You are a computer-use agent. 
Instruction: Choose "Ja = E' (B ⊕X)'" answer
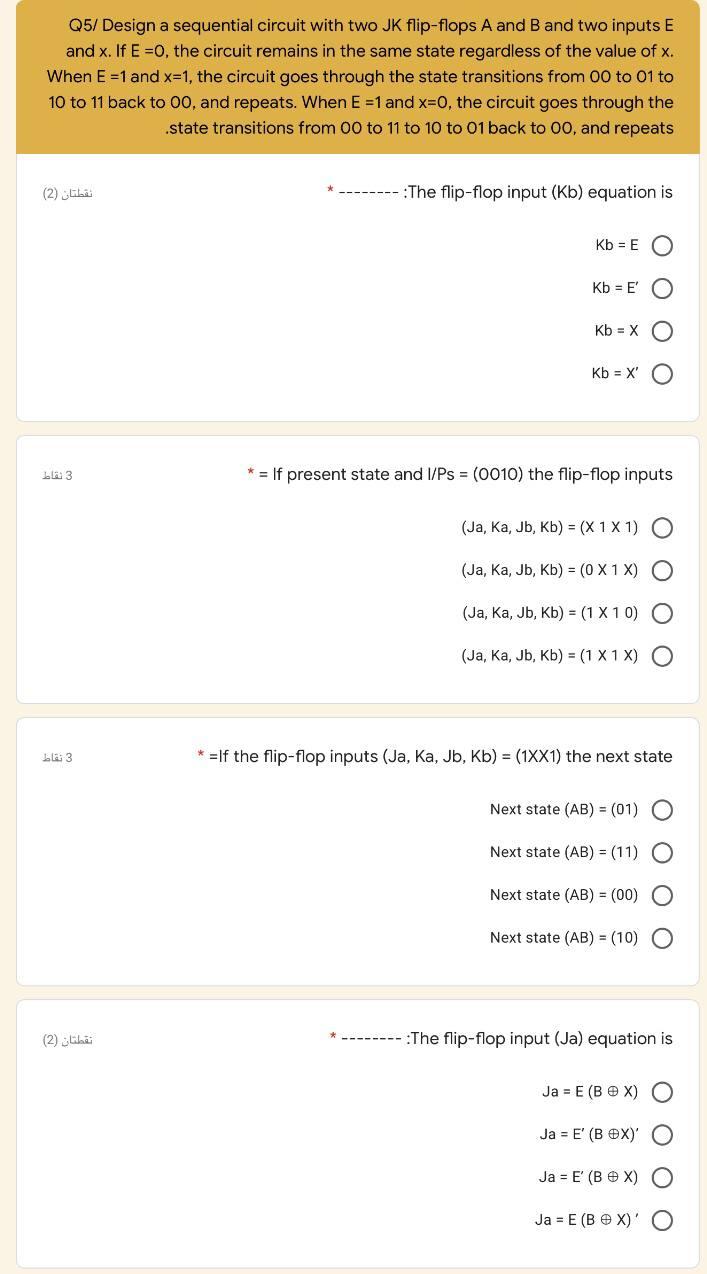(662, 1134)
